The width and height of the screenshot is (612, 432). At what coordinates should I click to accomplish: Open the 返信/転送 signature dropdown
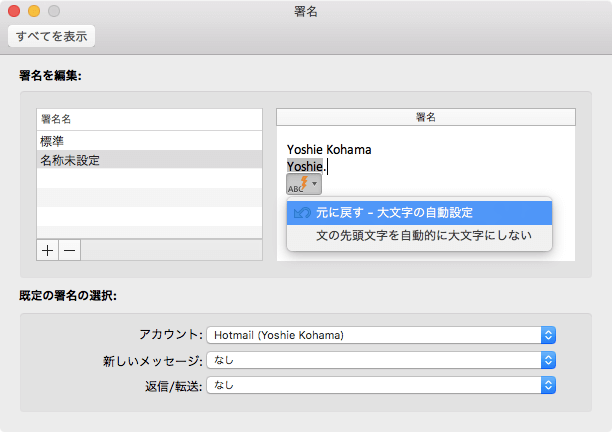point(380,384)
